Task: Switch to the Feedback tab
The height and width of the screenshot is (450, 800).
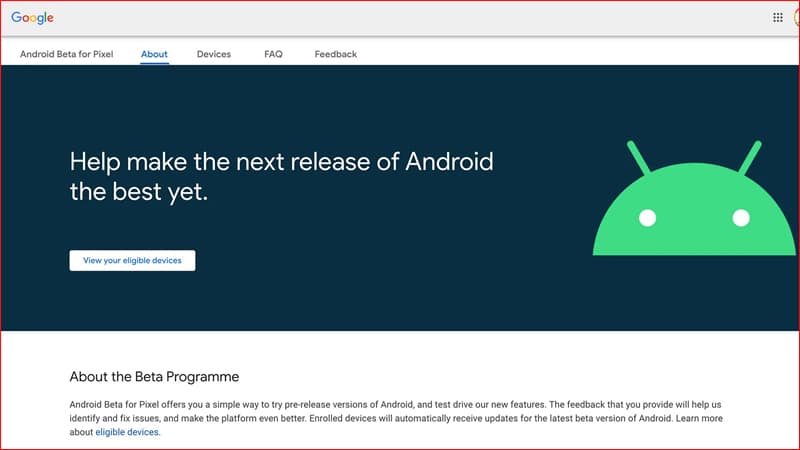Action: point(335,54)
